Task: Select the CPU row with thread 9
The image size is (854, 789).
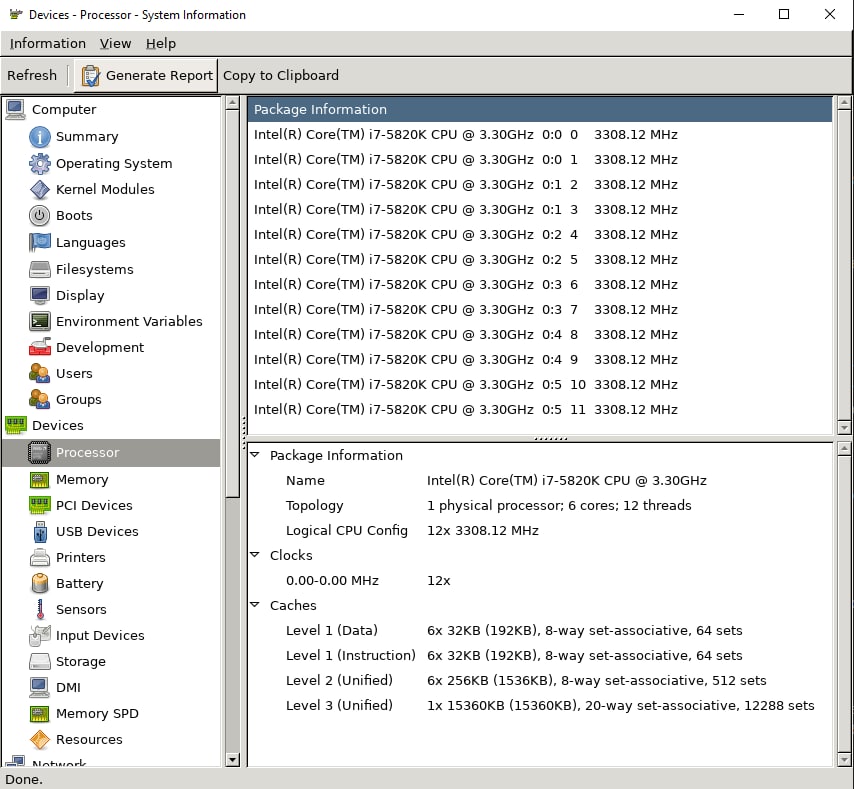Action: (540, 360)
